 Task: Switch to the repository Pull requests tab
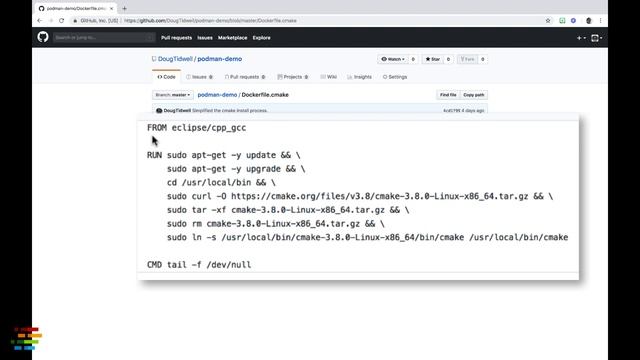(245, 77)
